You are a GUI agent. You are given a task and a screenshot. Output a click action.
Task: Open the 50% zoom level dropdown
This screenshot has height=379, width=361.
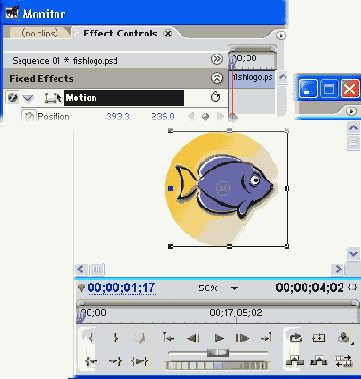235,288
